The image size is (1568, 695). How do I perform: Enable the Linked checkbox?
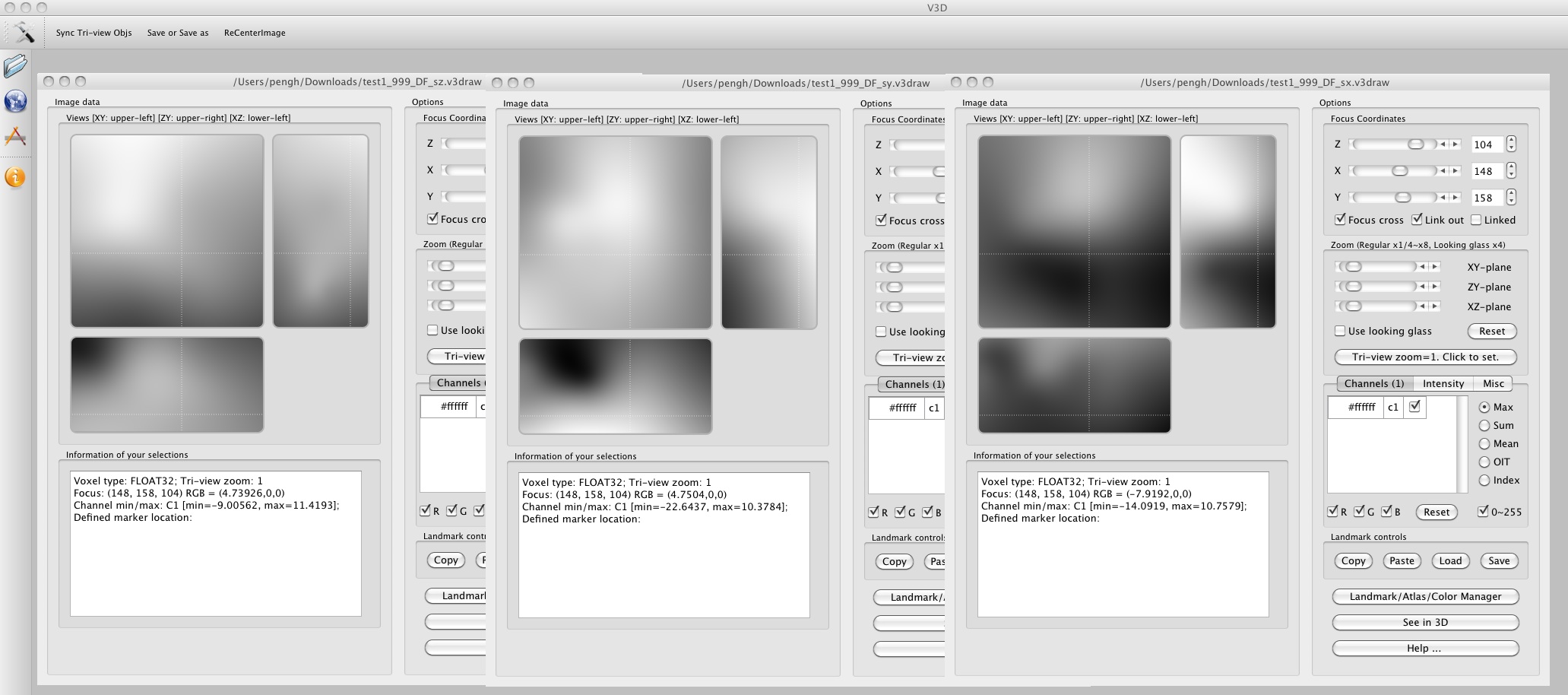coord(1476,220)
